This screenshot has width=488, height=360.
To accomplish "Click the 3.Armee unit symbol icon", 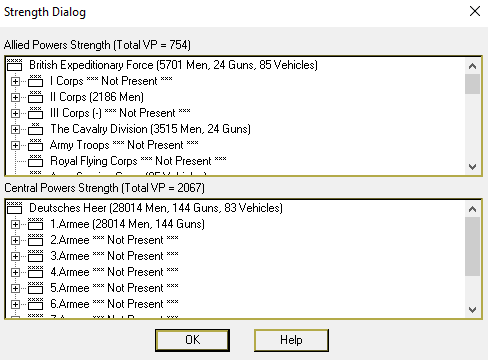I will click(x=35, y=256).
